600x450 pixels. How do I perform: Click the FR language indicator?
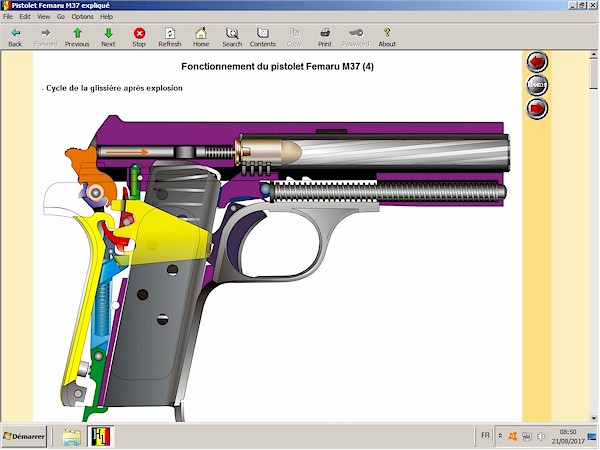(485, 435)
